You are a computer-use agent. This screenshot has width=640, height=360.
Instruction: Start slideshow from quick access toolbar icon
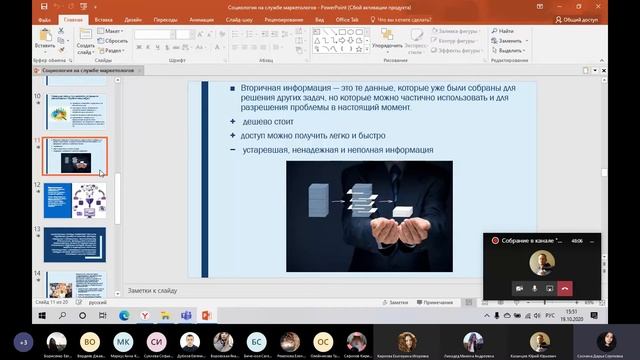coord(84,7)
